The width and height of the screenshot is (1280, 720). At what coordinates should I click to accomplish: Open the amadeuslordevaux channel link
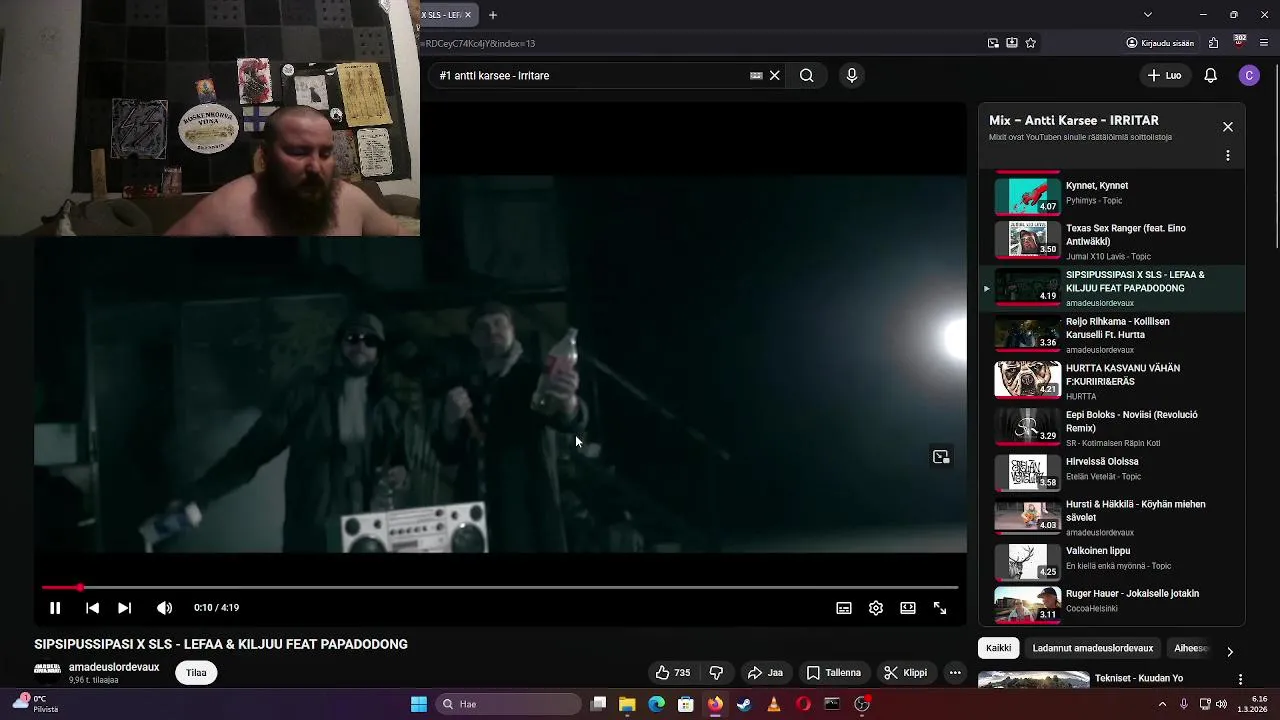[114, 667]
